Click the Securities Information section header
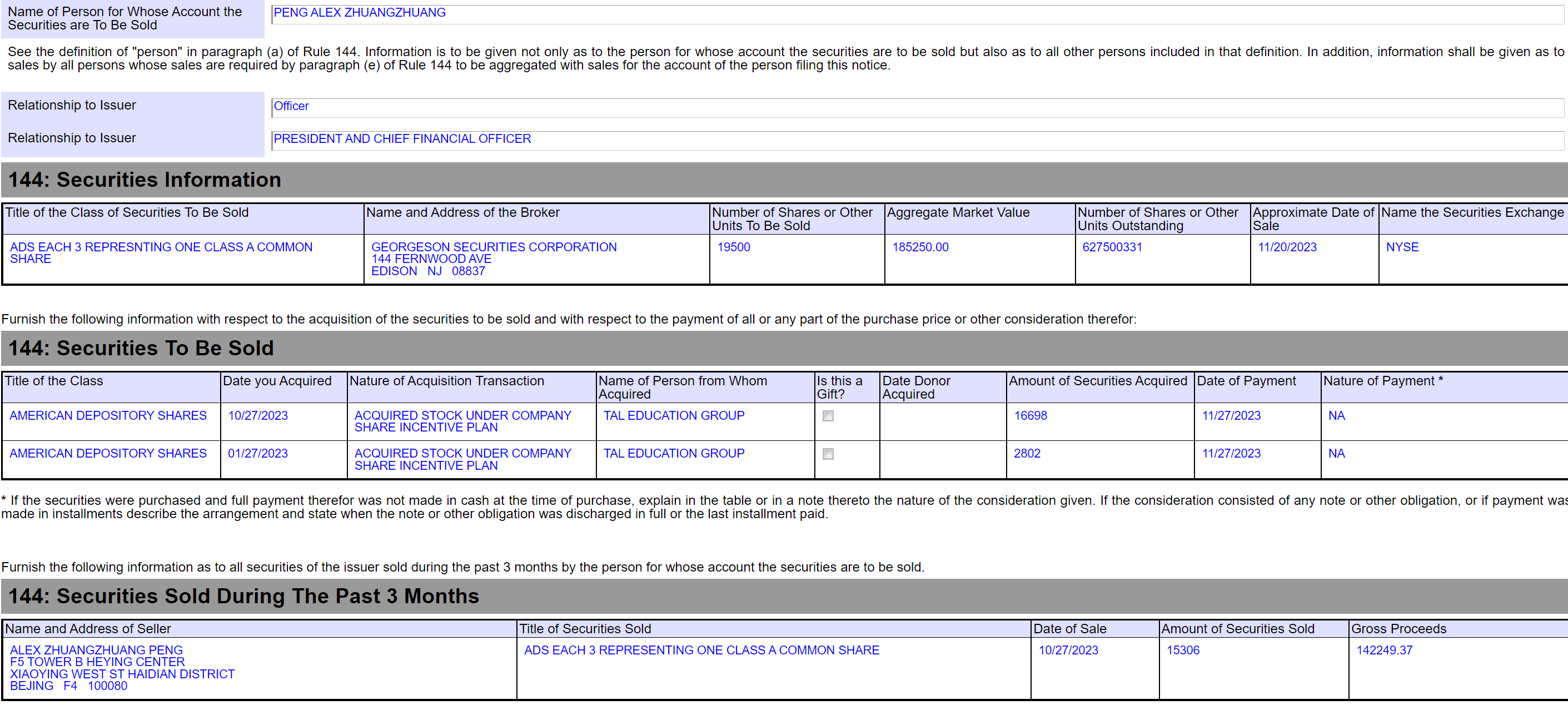This screenshot has width=1568, height=705. click(x=145, y=180)
